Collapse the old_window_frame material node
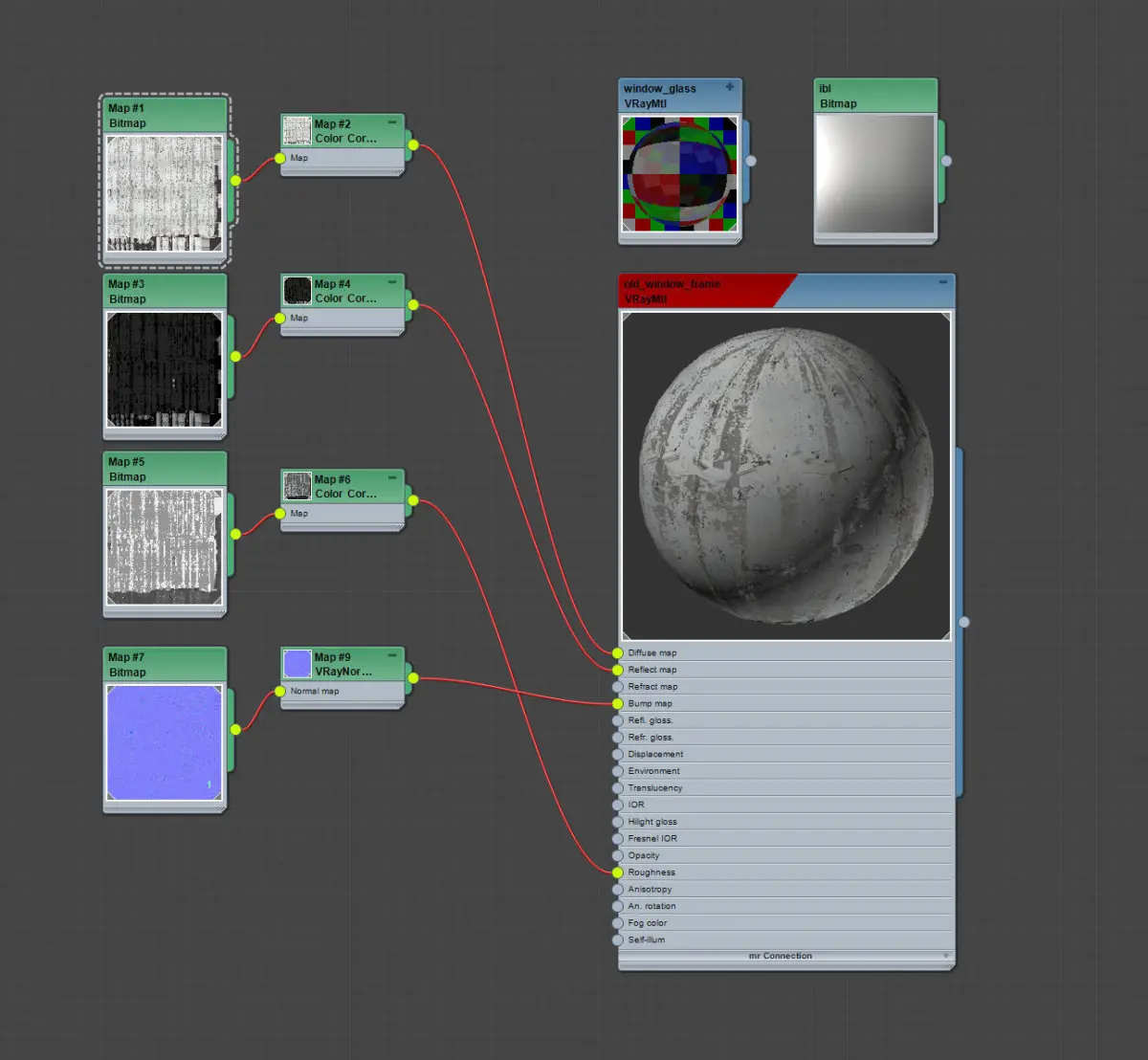Image resolution: width=1148 pixels, height=1060 pixels. click(x=942, y=282)
